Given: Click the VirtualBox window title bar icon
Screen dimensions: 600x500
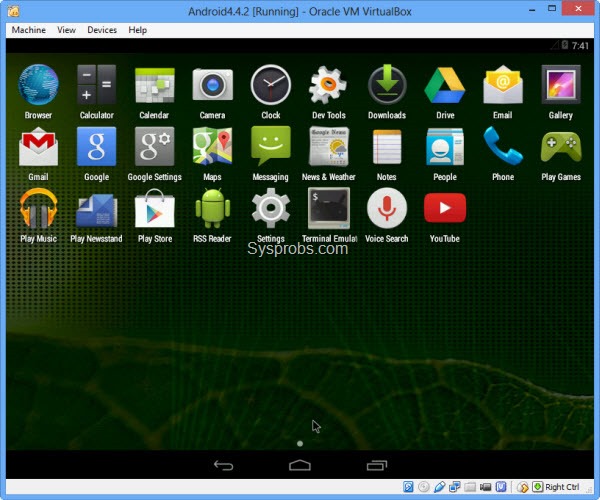Looking at the screenshot, I should 14,11.
